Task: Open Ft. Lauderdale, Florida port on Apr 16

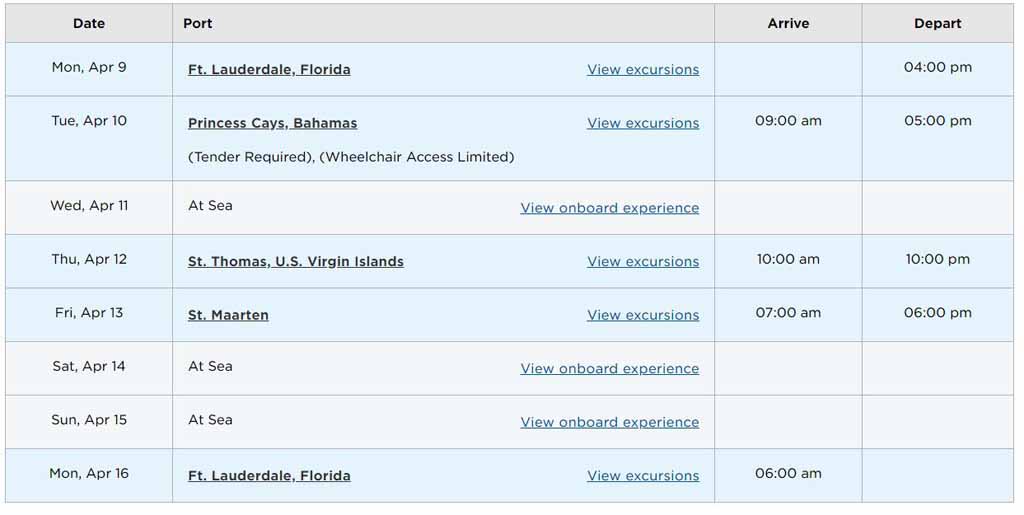Action: (x=269, y=476)
